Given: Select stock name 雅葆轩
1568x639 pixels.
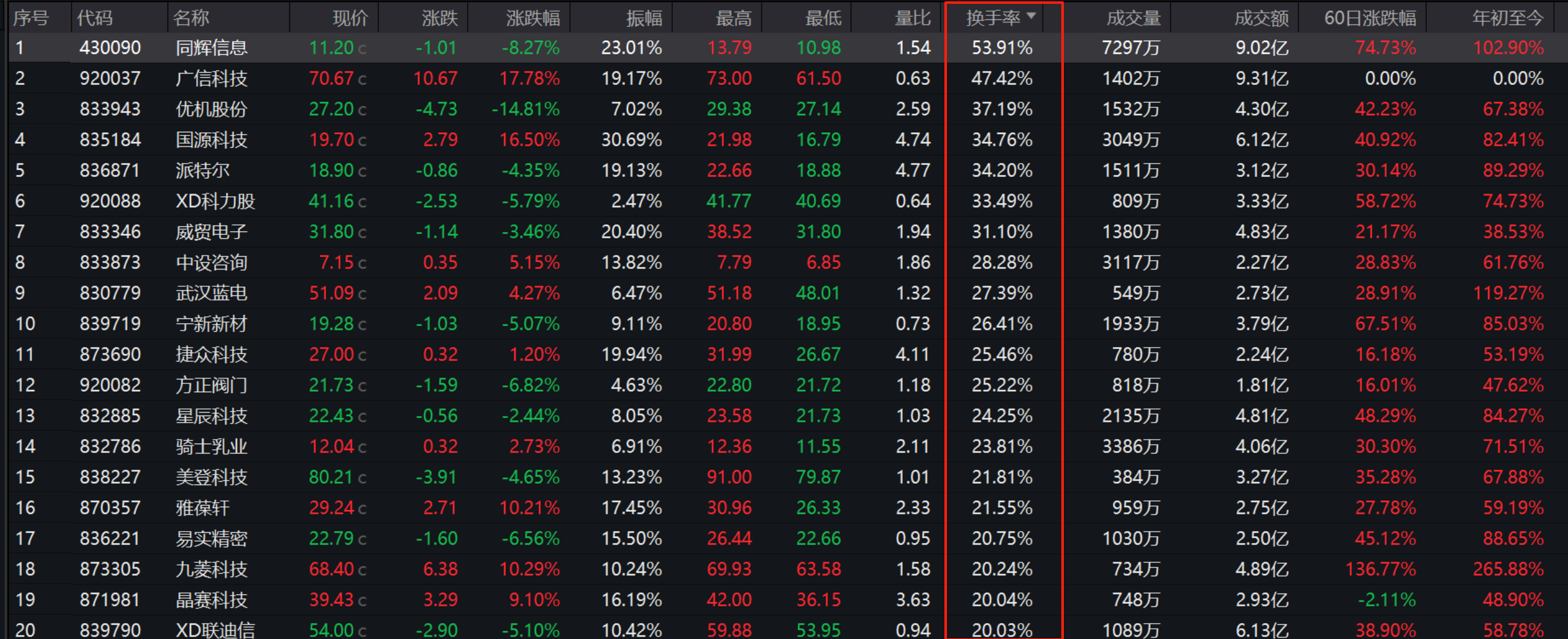Looking at the screenshot, I should tap(203, 508).
